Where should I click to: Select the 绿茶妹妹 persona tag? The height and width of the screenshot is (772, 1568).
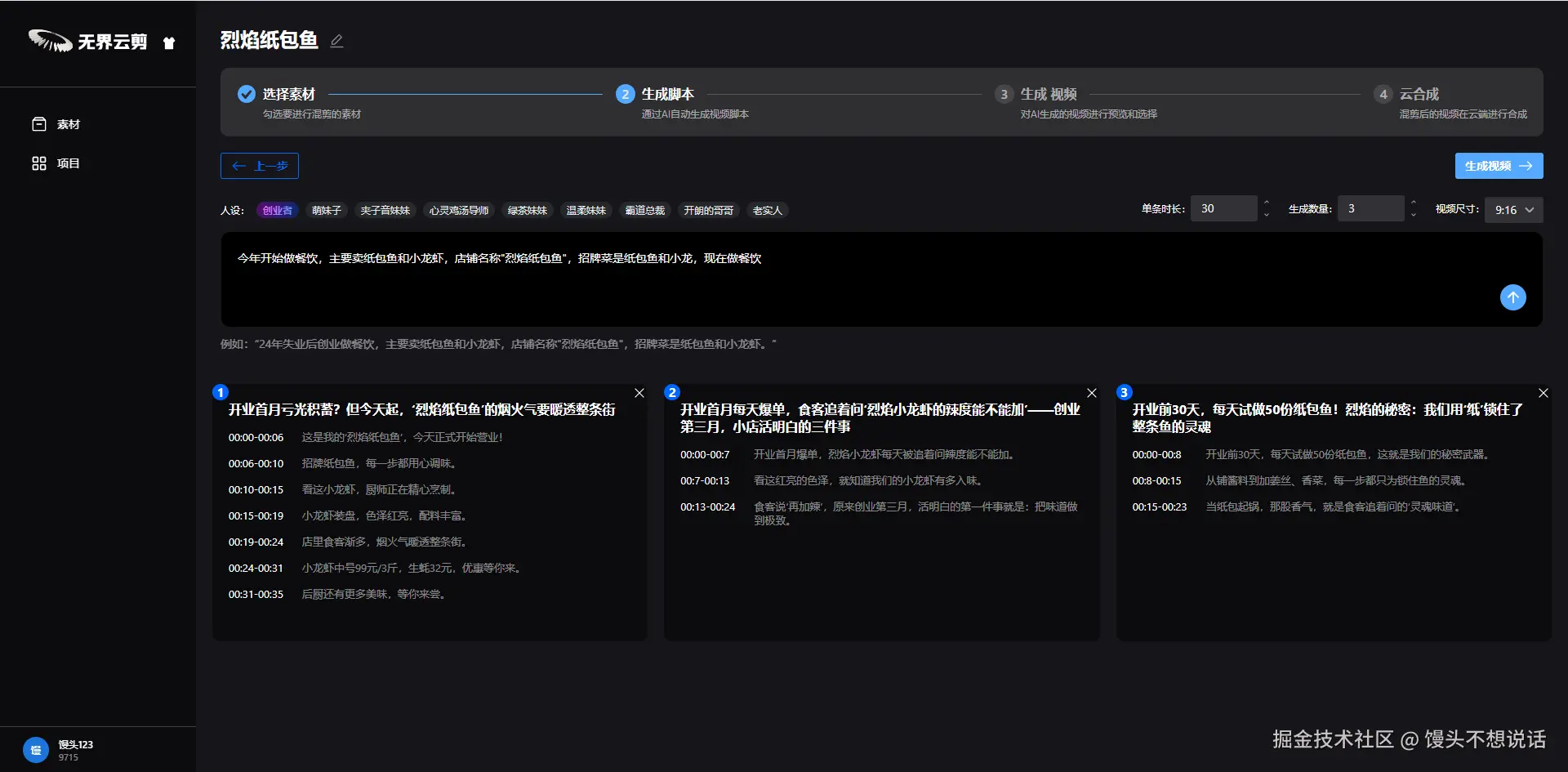click(x=528, y=211)
